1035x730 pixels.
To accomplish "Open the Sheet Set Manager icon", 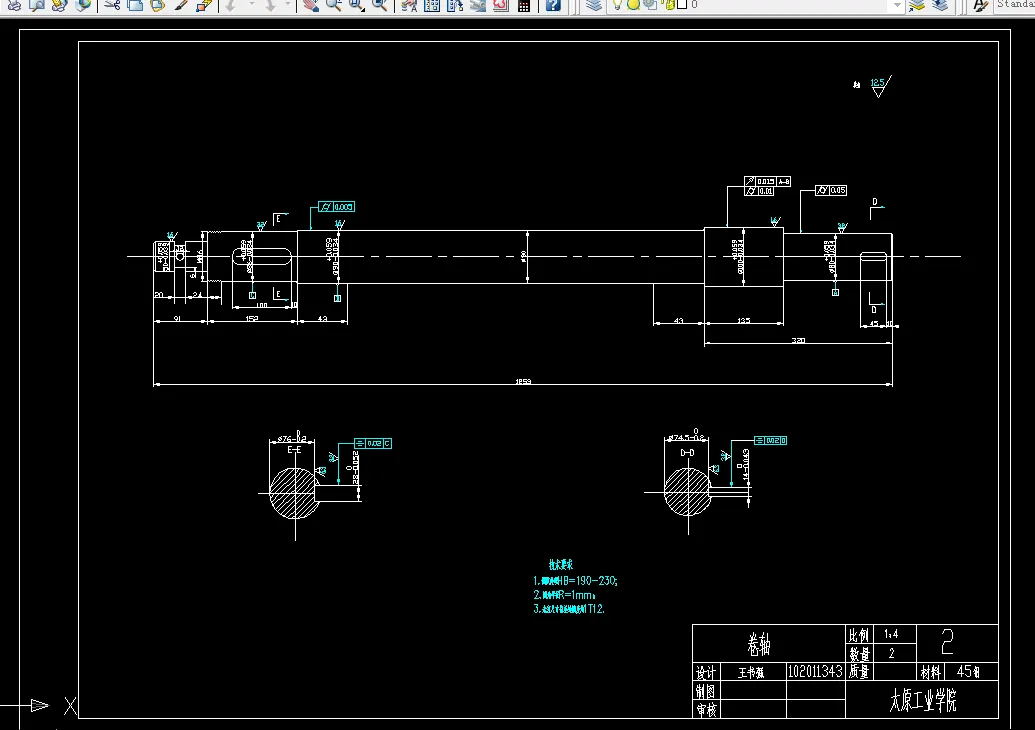I will (478, 5).
